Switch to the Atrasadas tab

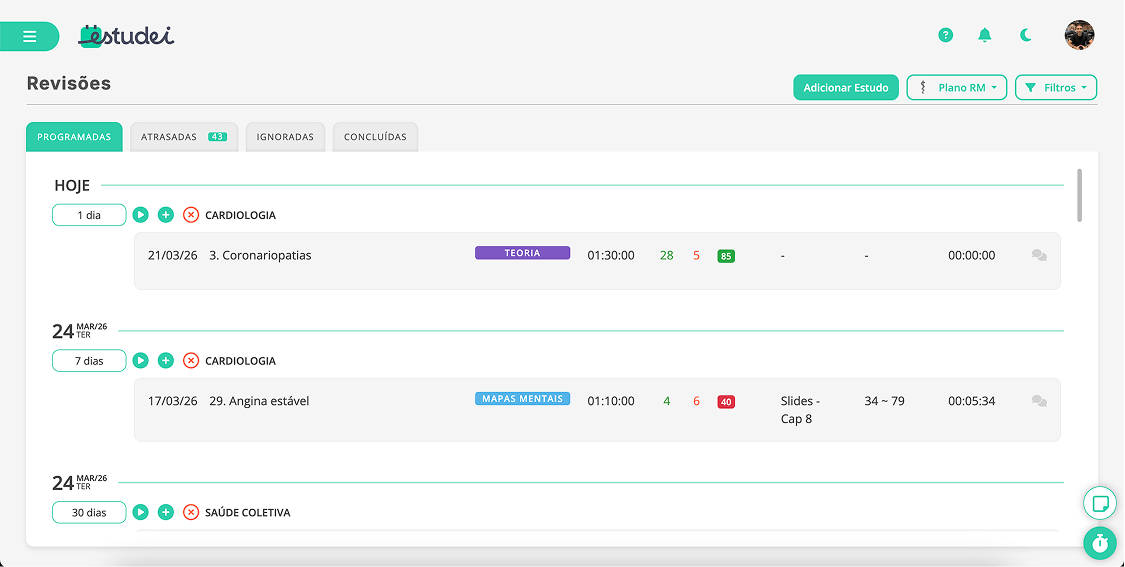click(x=184, y=137)
